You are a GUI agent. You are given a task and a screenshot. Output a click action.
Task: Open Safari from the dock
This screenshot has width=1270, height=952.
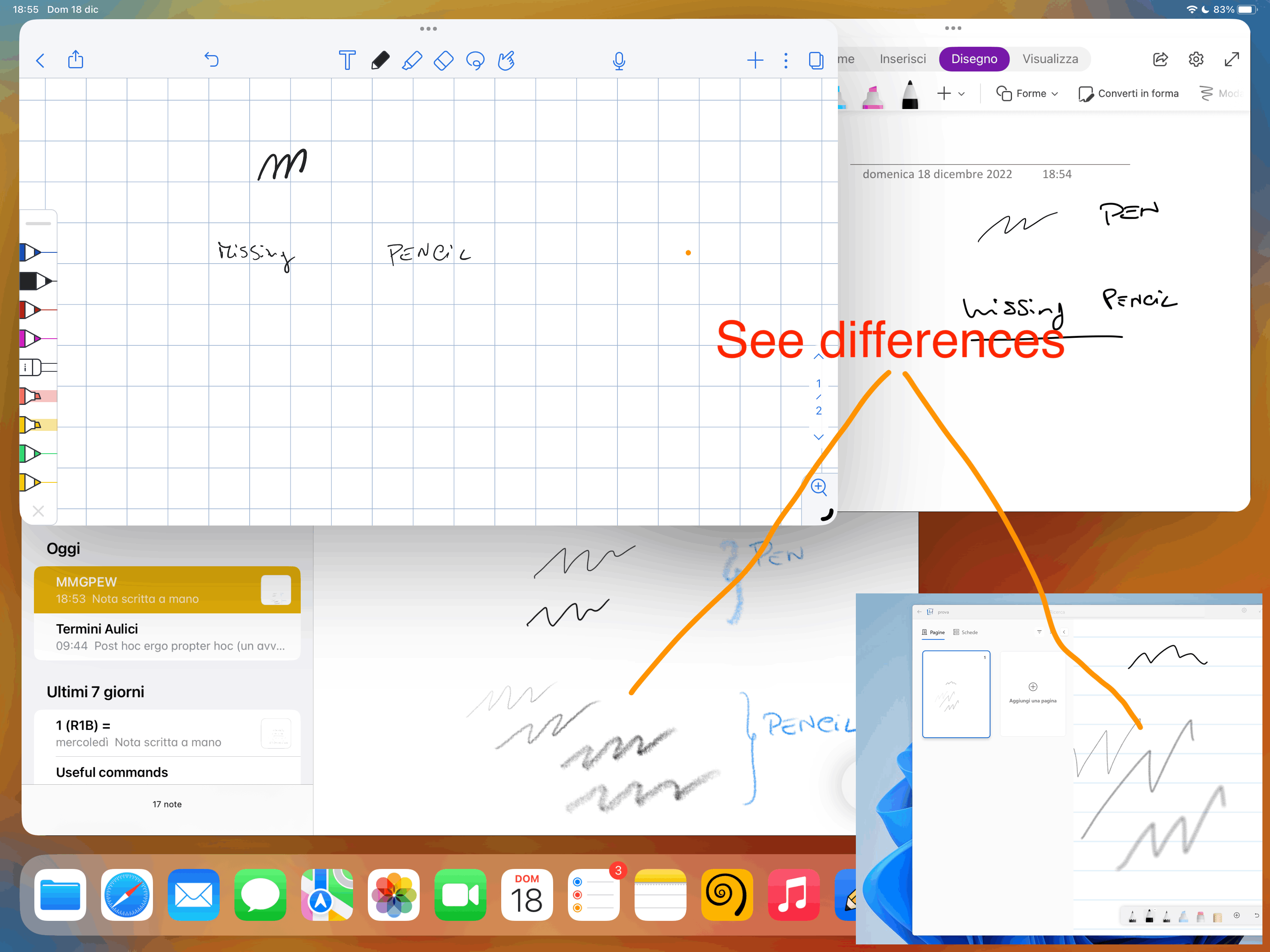pyautogui.click(x=127, y=894)
